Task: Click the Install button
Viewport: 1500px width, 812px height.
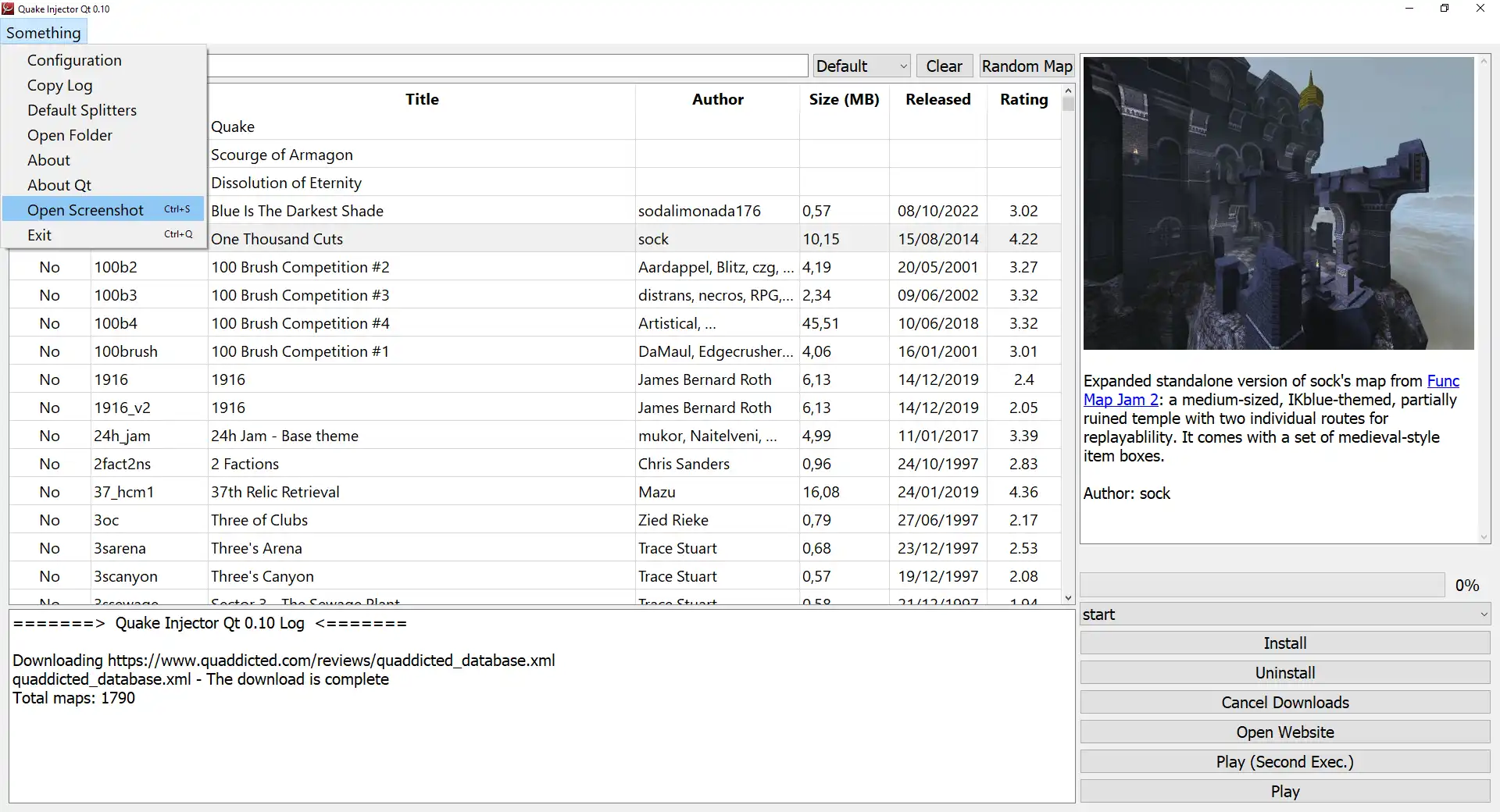Action: 1285,643
